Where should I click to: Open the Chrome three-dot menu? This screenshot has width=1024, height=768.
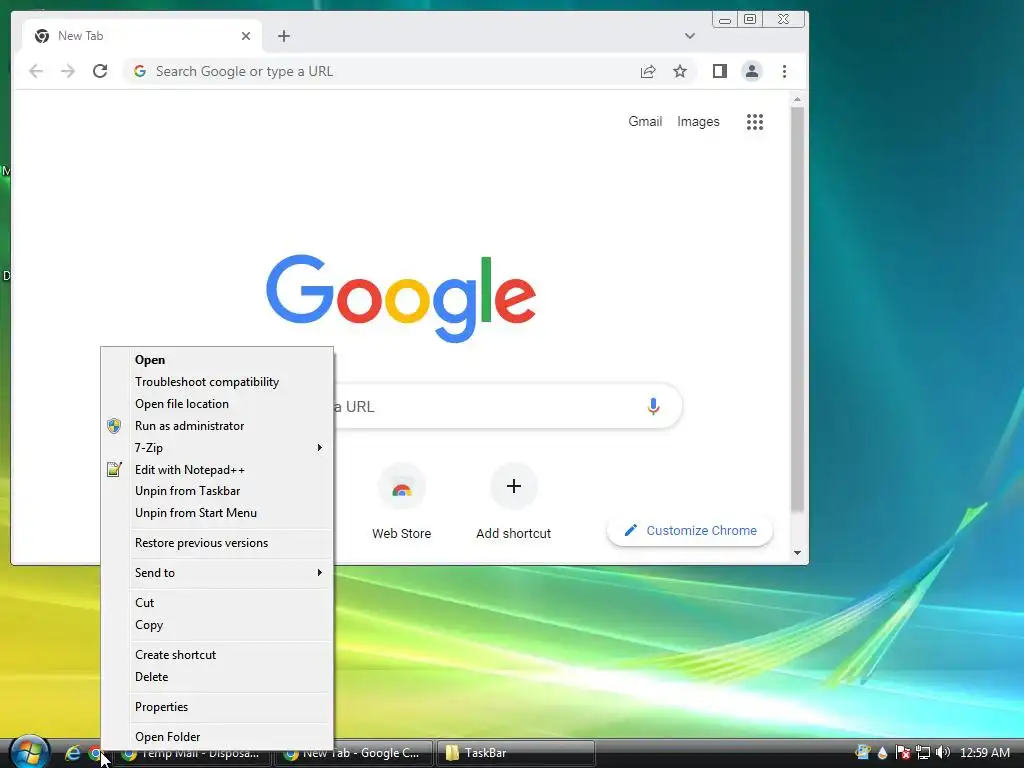pos(784,71)
